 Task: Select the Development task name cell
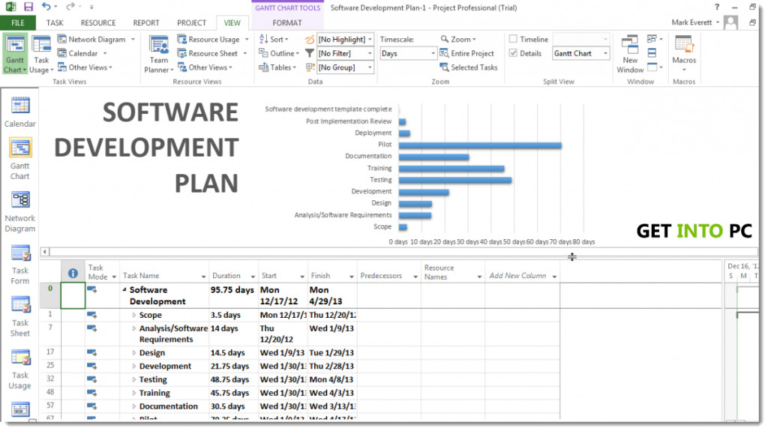(x=165, y=366)
